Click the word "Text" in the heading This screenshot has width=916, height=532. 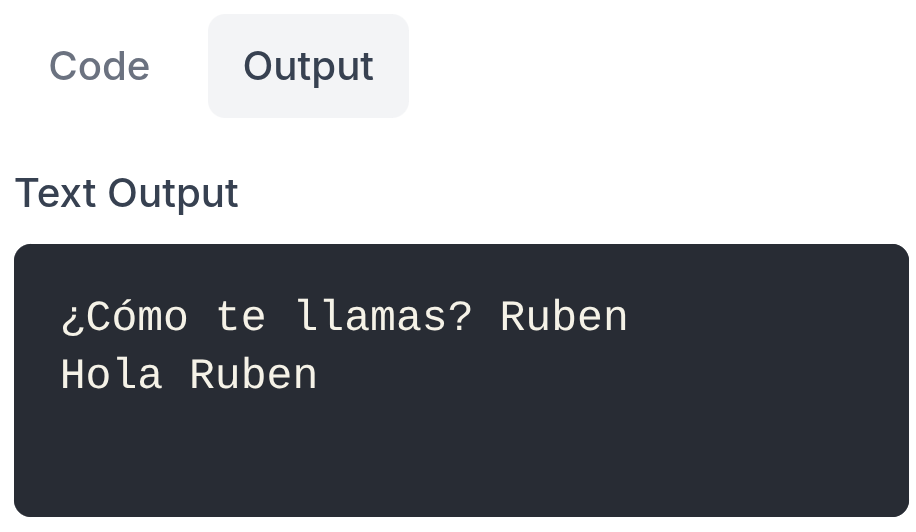coord(55,193)
